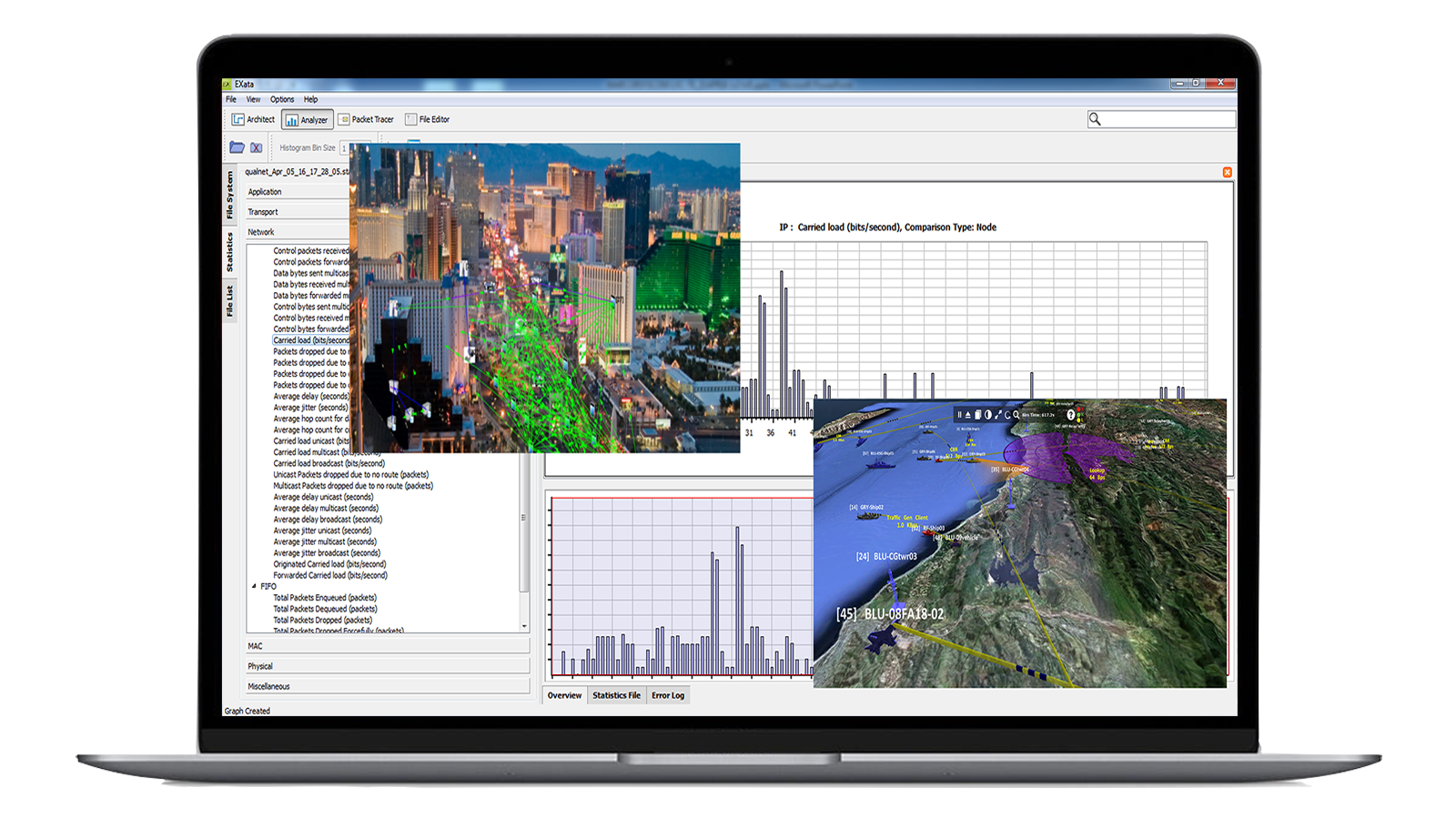The image size is (1456, 819).
Task: Select Total Packets Enqueued (packets) statistic
Action: (325, 598)
